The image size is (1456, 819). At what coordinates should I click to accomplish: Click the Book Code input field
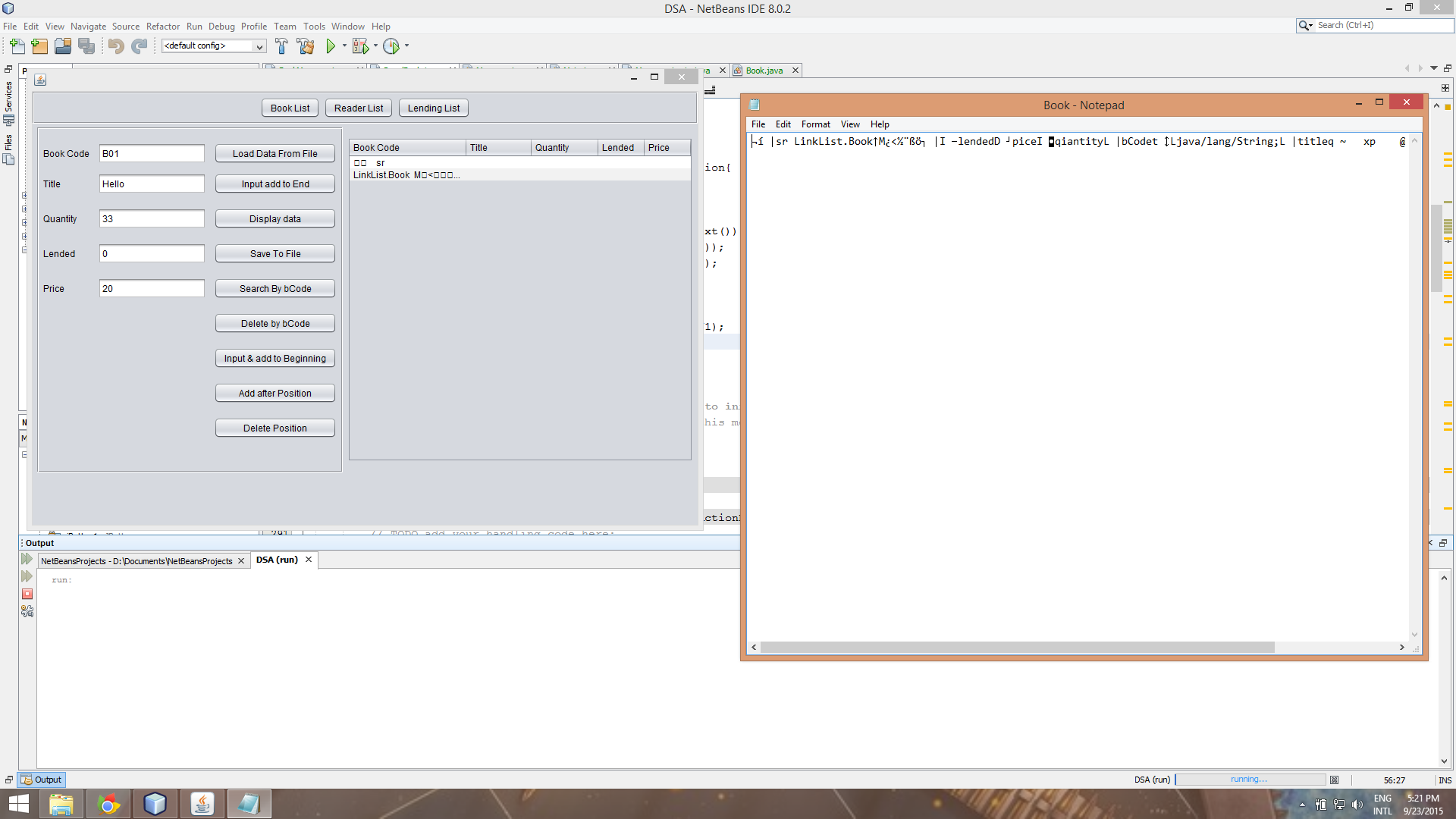pos(152,153)
